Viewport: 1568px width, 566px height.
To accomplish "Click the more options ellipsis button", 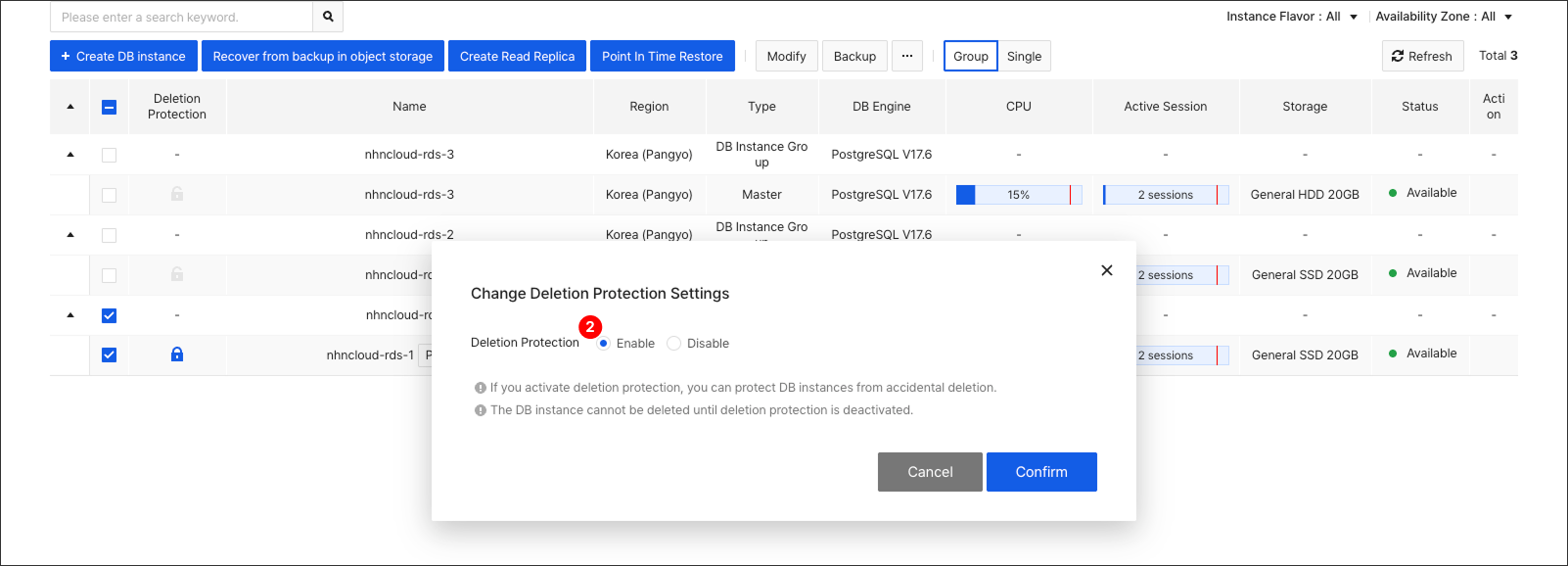I will [907, 56].
